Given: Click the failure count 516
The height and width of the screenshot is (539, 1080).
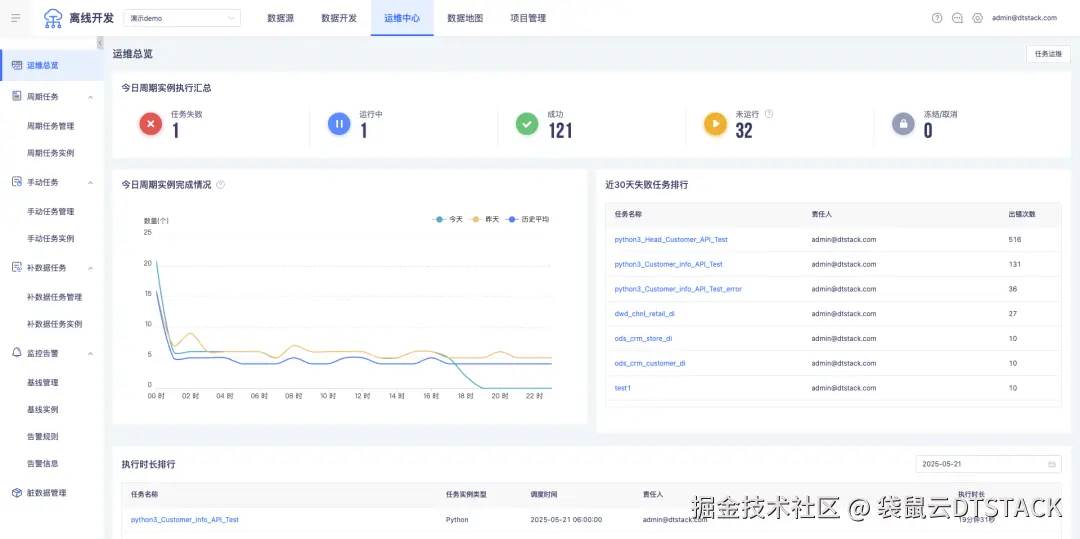Looking at the screenshot, I should (1015, 240).
